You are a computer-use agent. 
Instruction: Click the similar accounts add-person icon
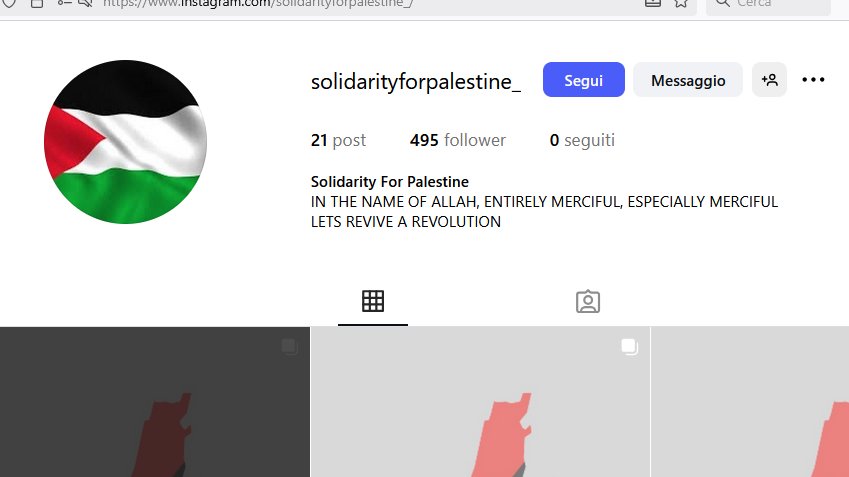coord(769,80)
